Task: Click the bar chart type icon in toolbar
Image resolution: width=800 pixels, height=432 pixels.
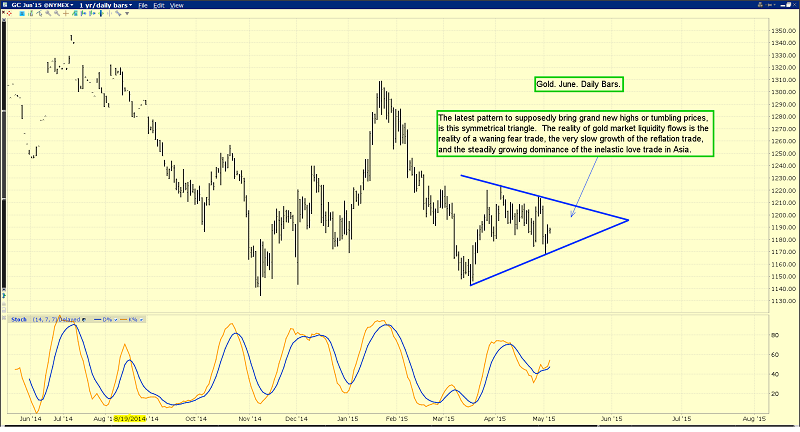Action: coord(31,13)
